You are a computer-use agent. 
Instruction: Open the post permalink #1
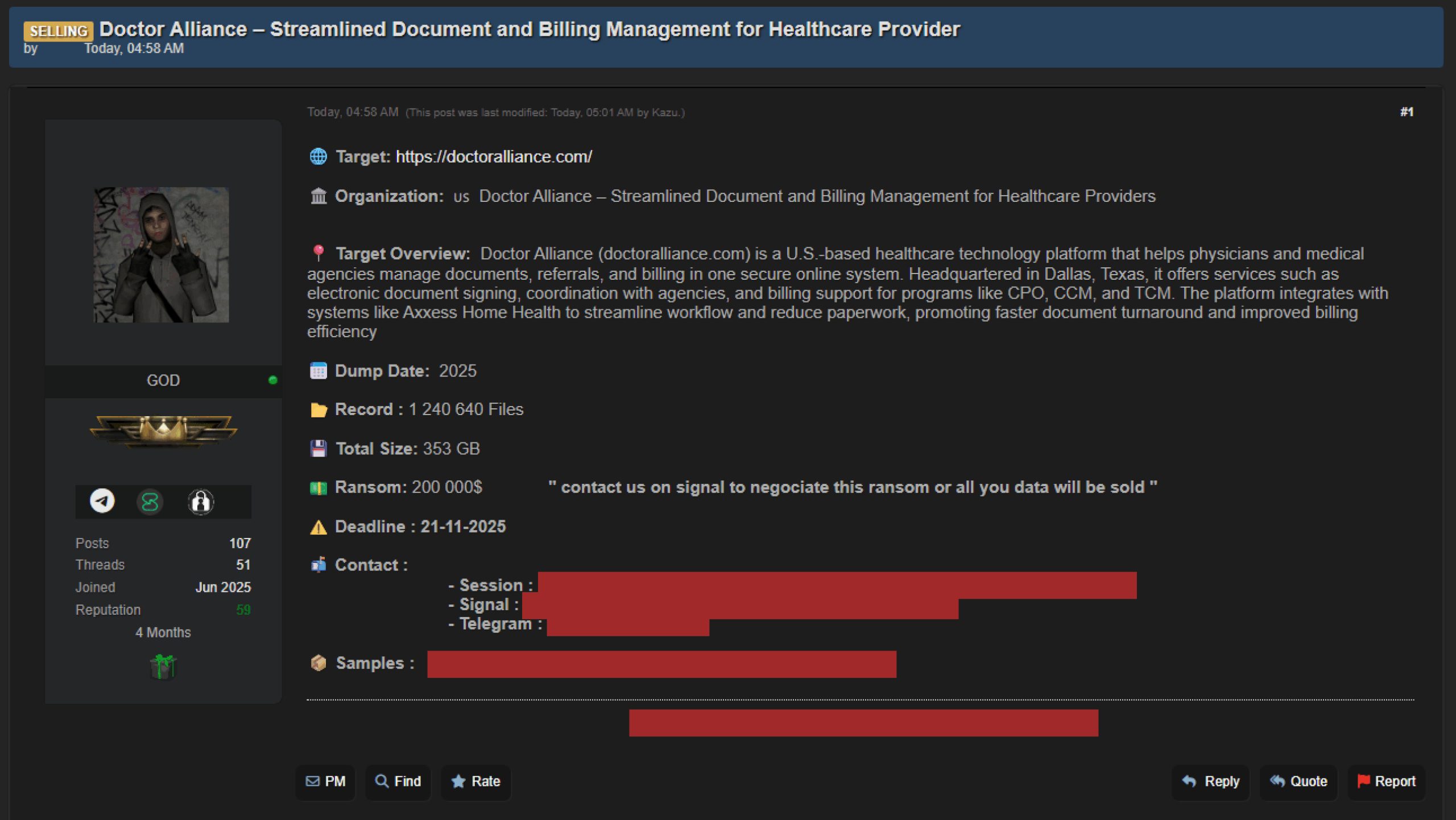1407,112
